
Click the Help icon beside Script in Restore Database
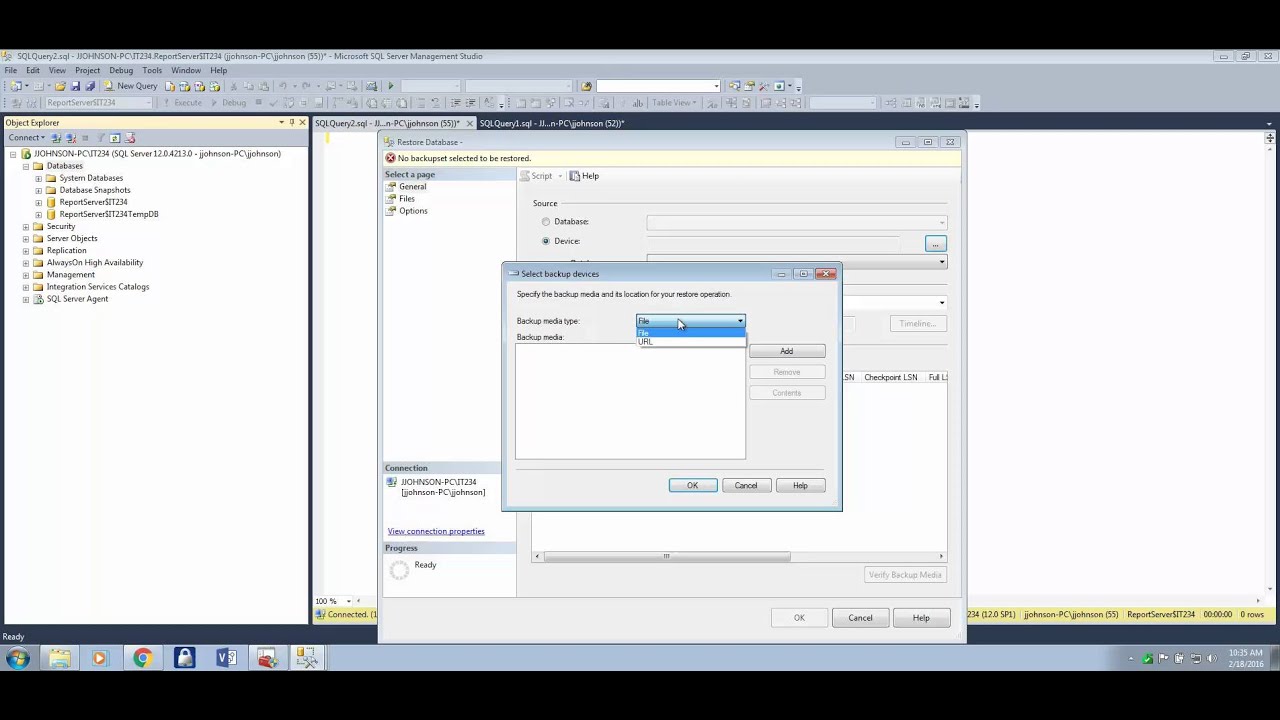575,176
